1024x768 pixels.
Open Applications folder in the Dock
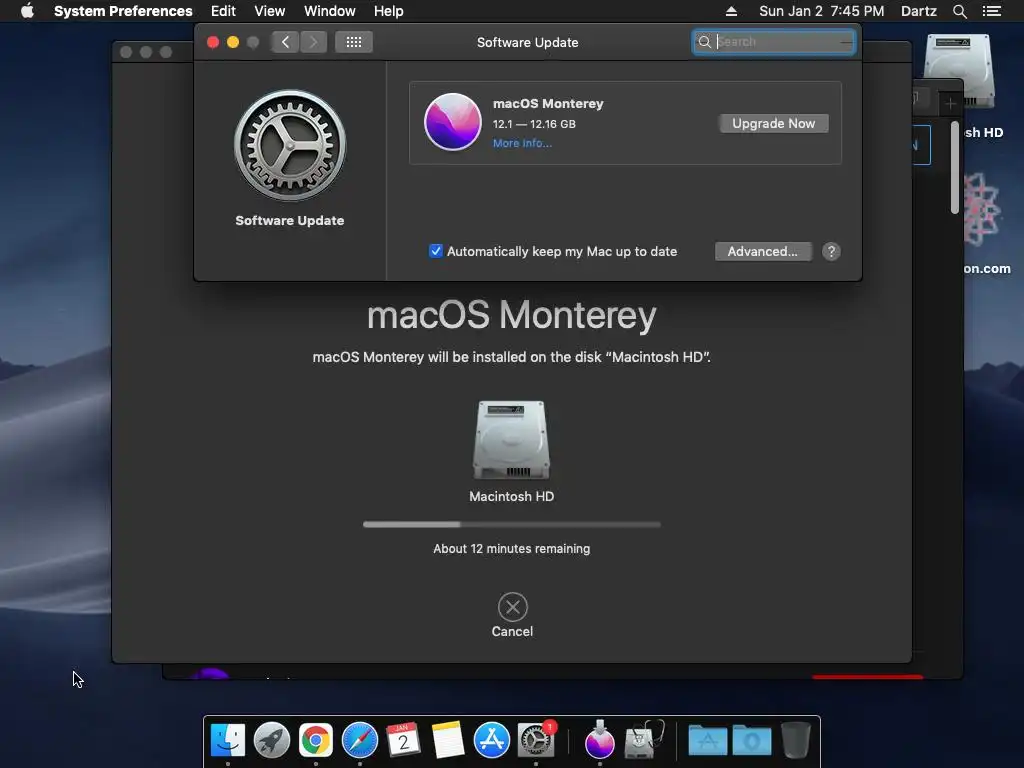coord(707,741)
